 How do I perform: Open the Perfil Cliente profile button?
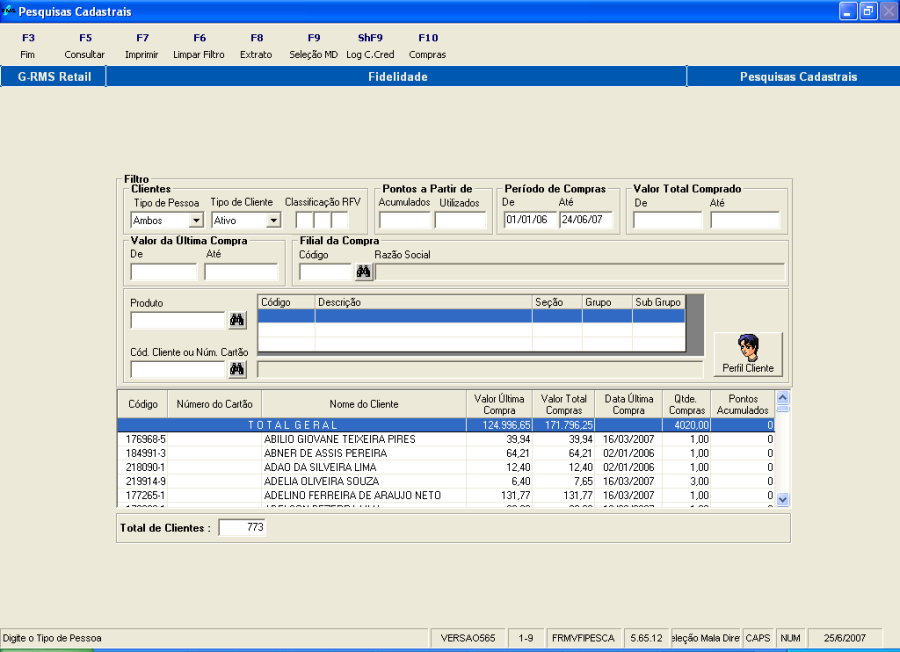(747, 354)
